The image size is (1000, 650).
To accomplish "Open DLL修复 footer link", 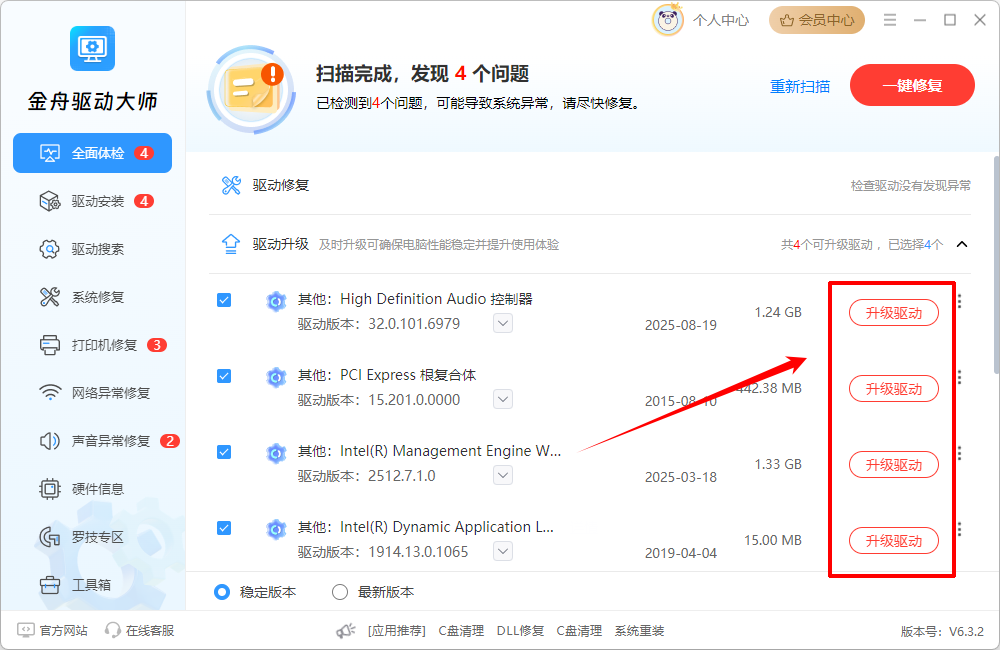I will pyautogui.click(x=520, y=631).
